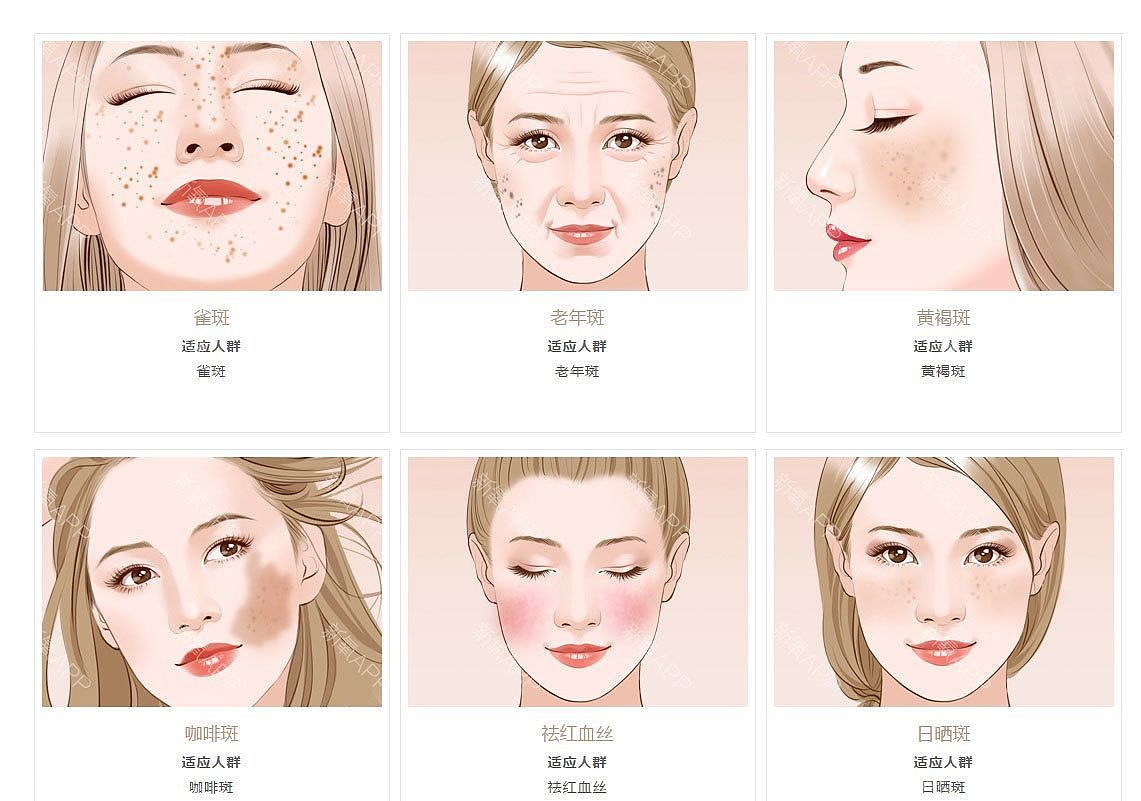Select 适应人群 label in 祛红血丝 card
This screenshot has height=801, width=1141.
tap(577, 762)
